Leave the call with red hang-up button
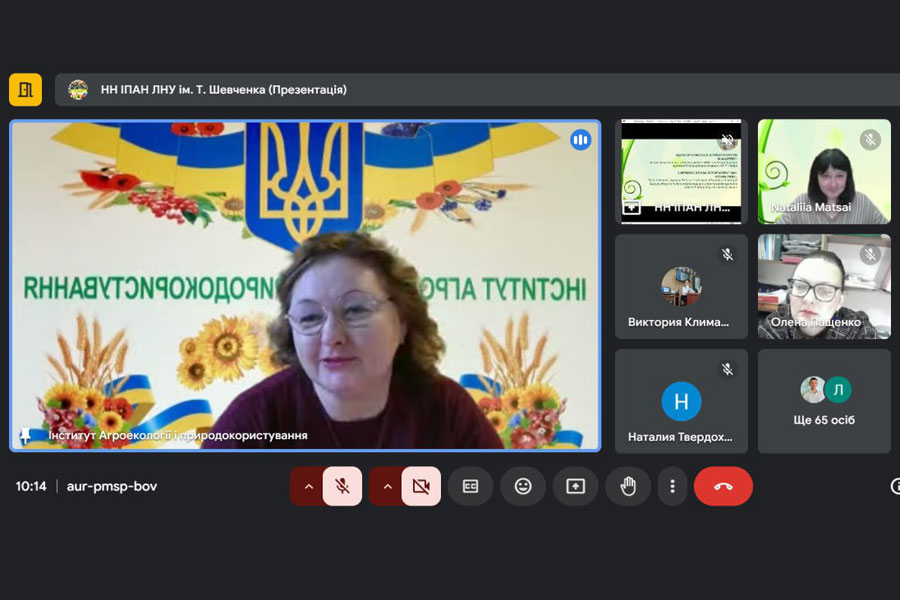 click(x=723, y=486)
